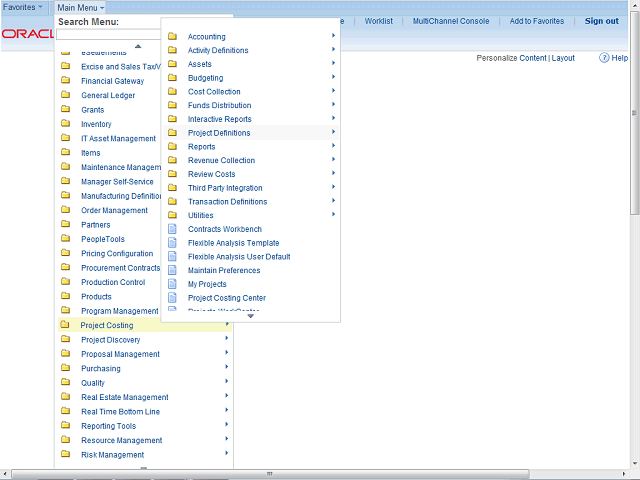Click the Manager Self-Service entry
640x480 pixels.
[117, 182]
